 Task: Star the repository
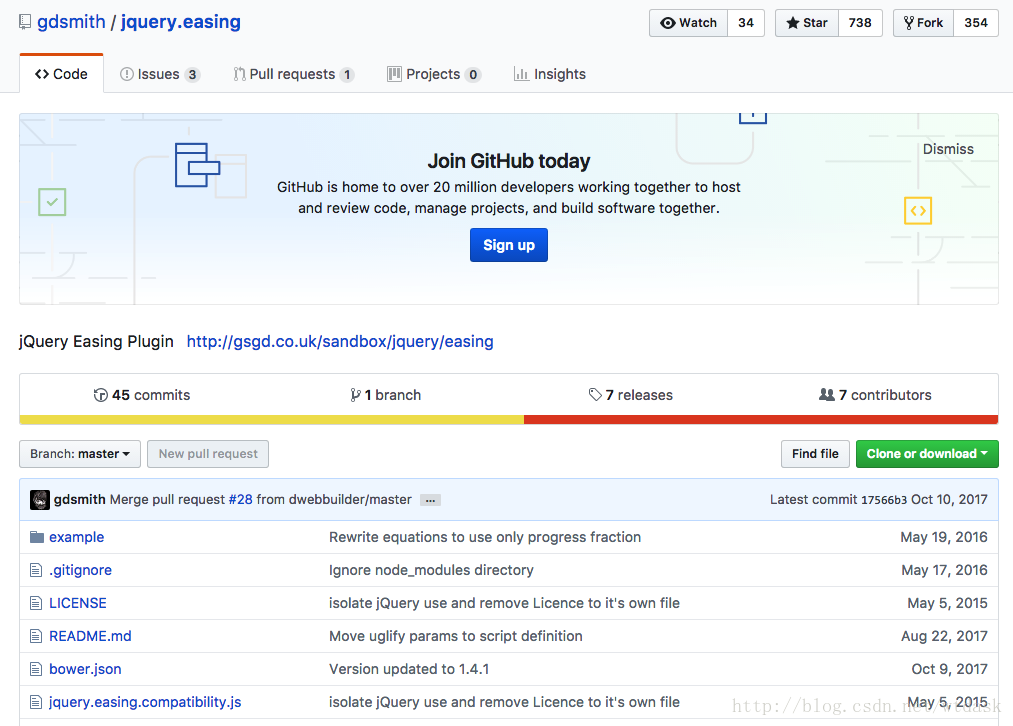coord(807,23)
